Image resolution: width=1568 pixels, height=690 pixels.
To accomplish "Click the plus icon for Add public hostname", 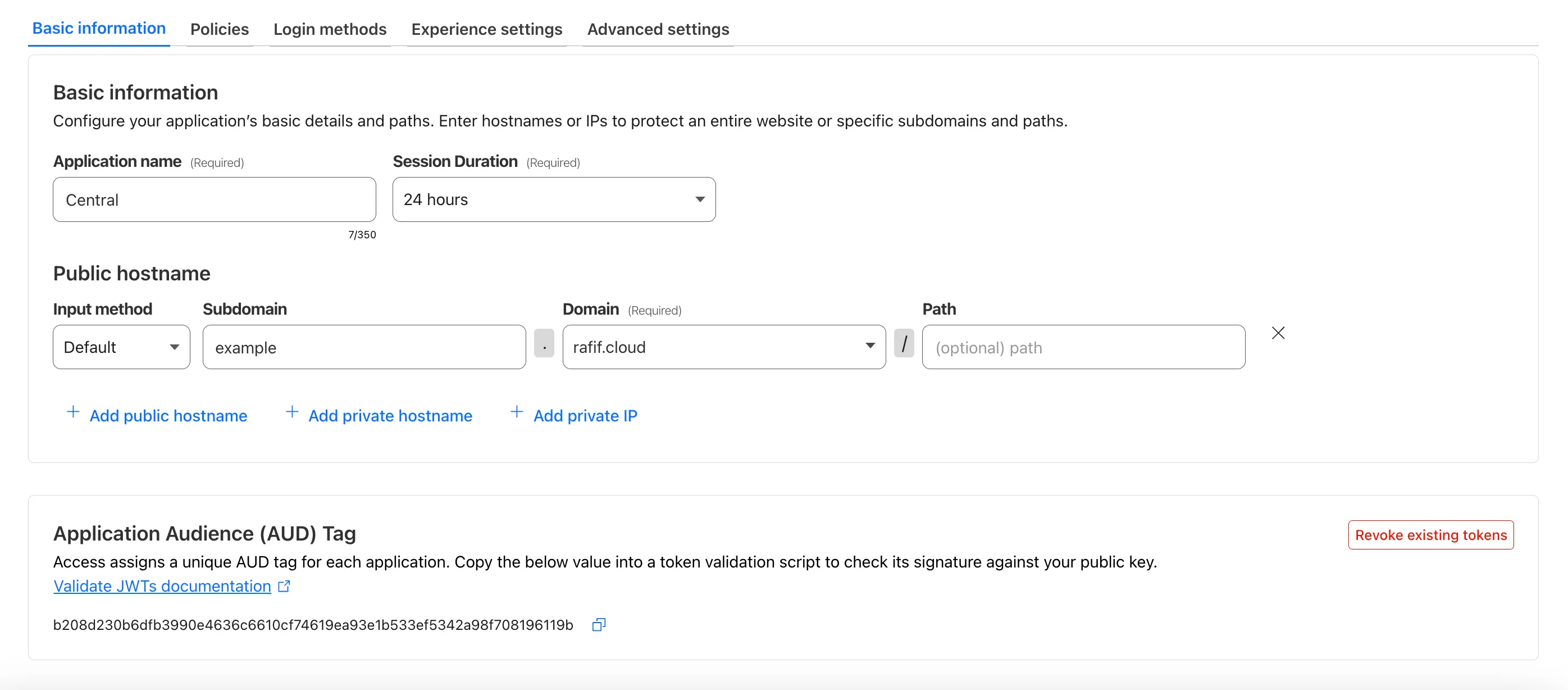I will 73,412.
